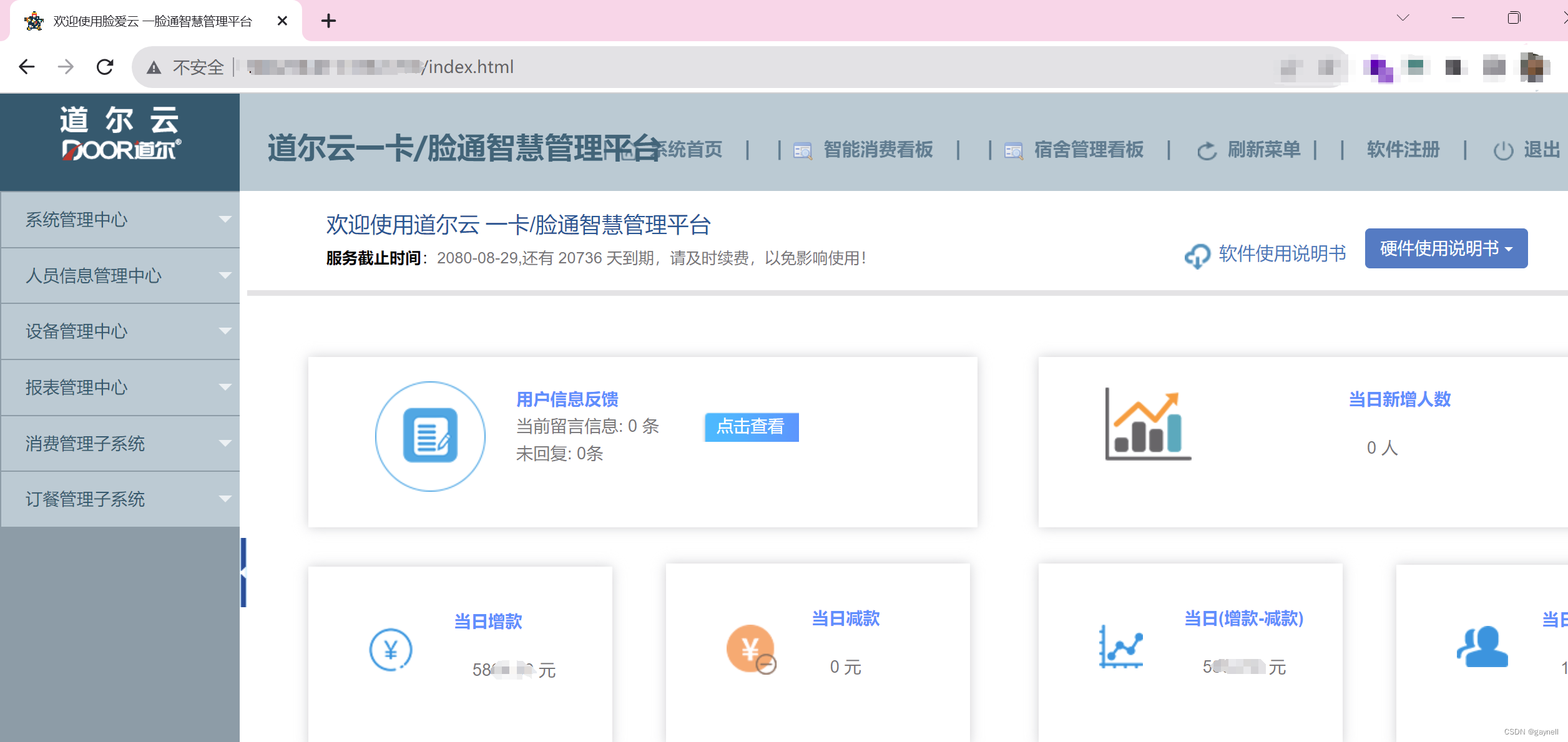Click the blue users icon card
Image resolution: width=1568 pixels, height=742 pixels.
coord(1482,647)
